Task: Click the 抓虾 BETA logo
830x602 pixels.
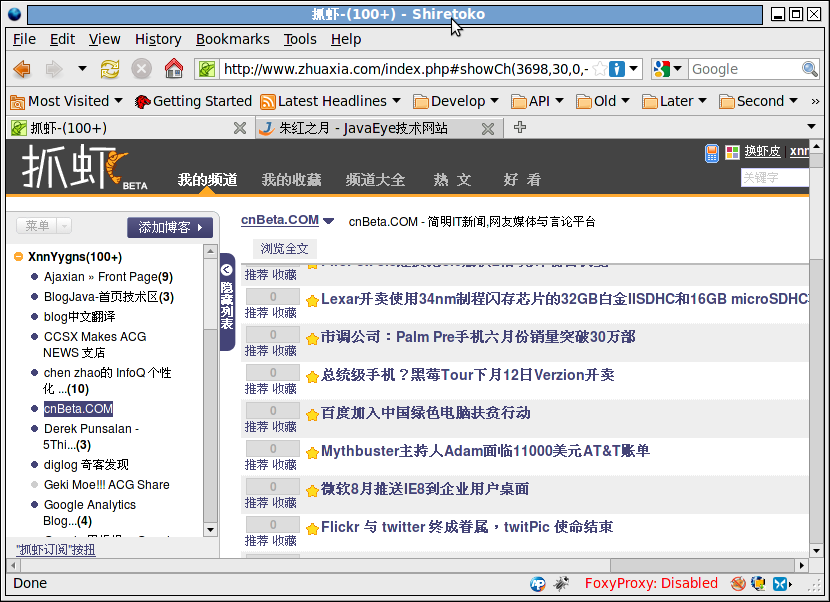Action: [x=85, y=167]
